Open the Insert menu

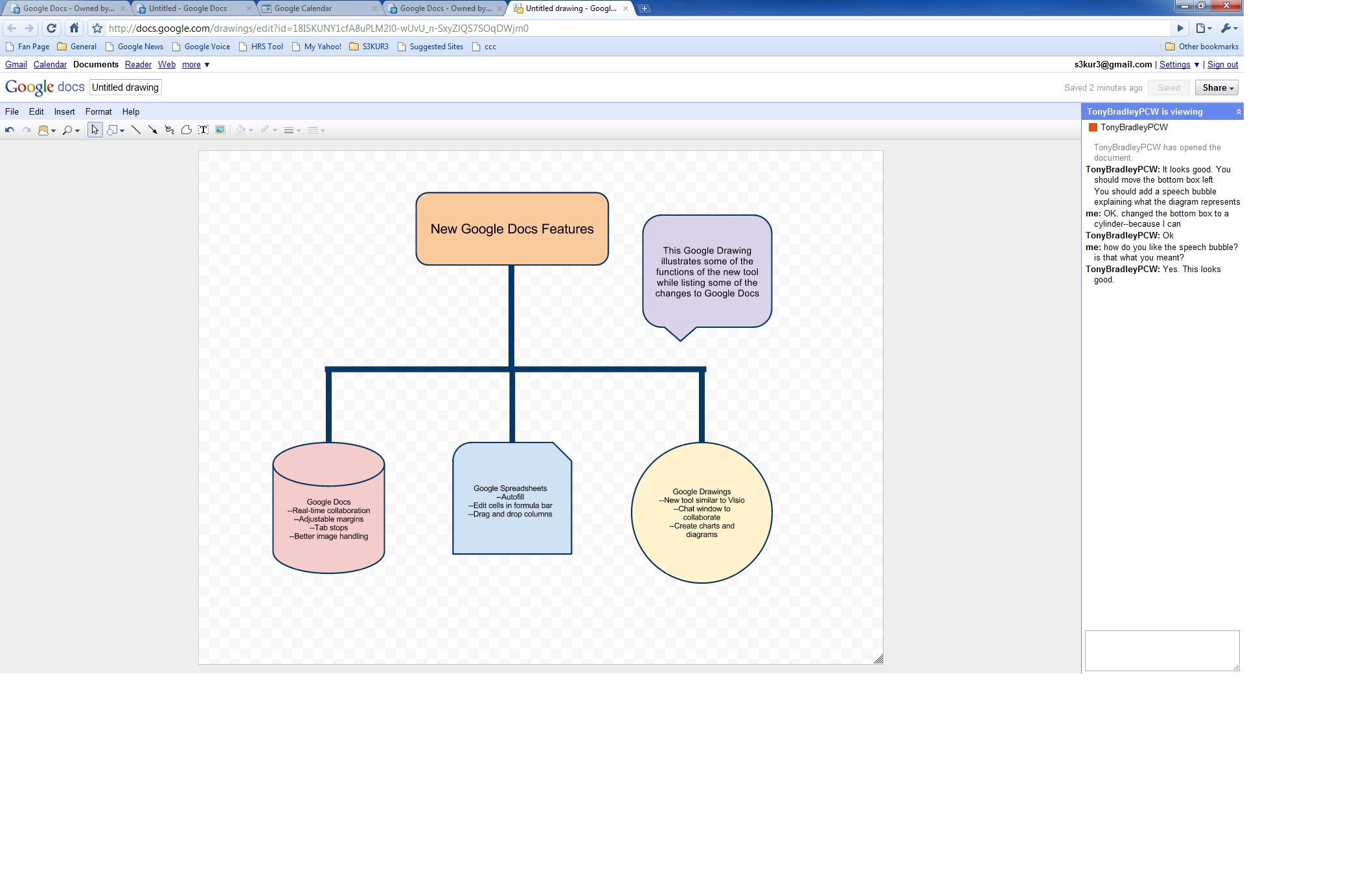pos(64,111)
